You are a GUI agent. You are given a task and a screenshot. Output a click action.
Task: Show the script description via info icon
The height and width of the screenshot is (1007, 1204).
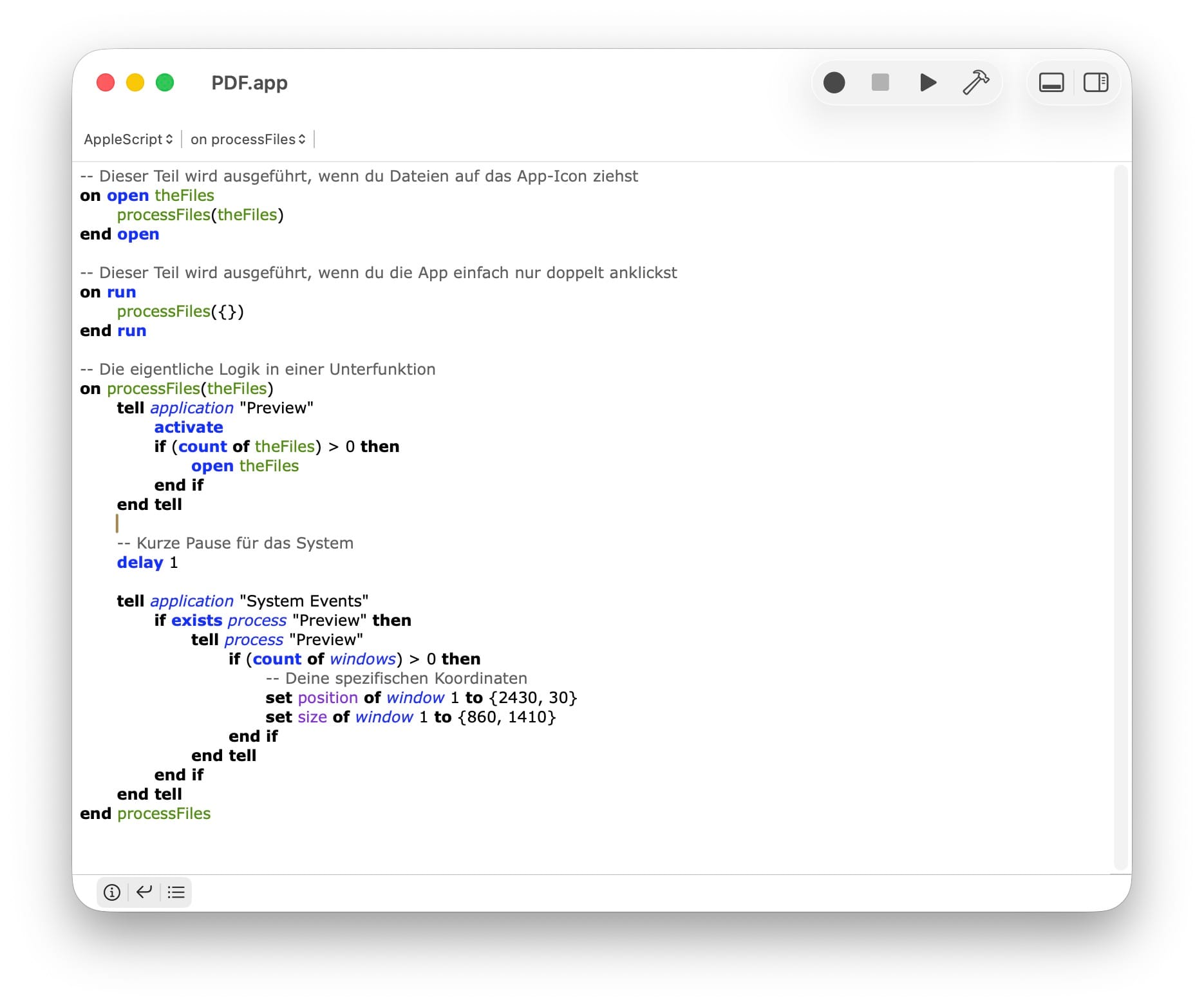tap(112, 892)
